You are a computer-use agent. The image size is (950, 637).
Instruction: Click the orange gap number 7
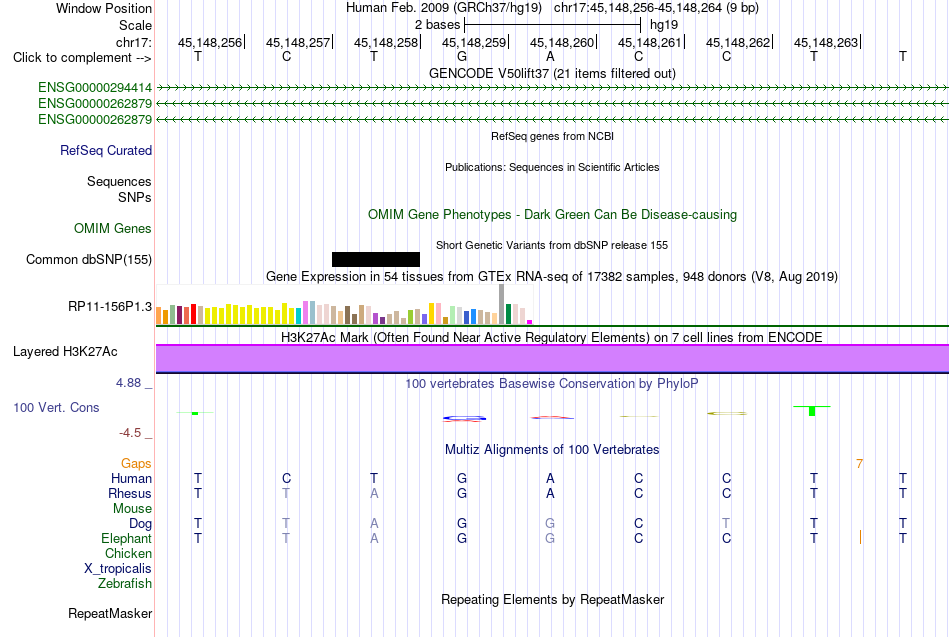click(x=859, y=464)
